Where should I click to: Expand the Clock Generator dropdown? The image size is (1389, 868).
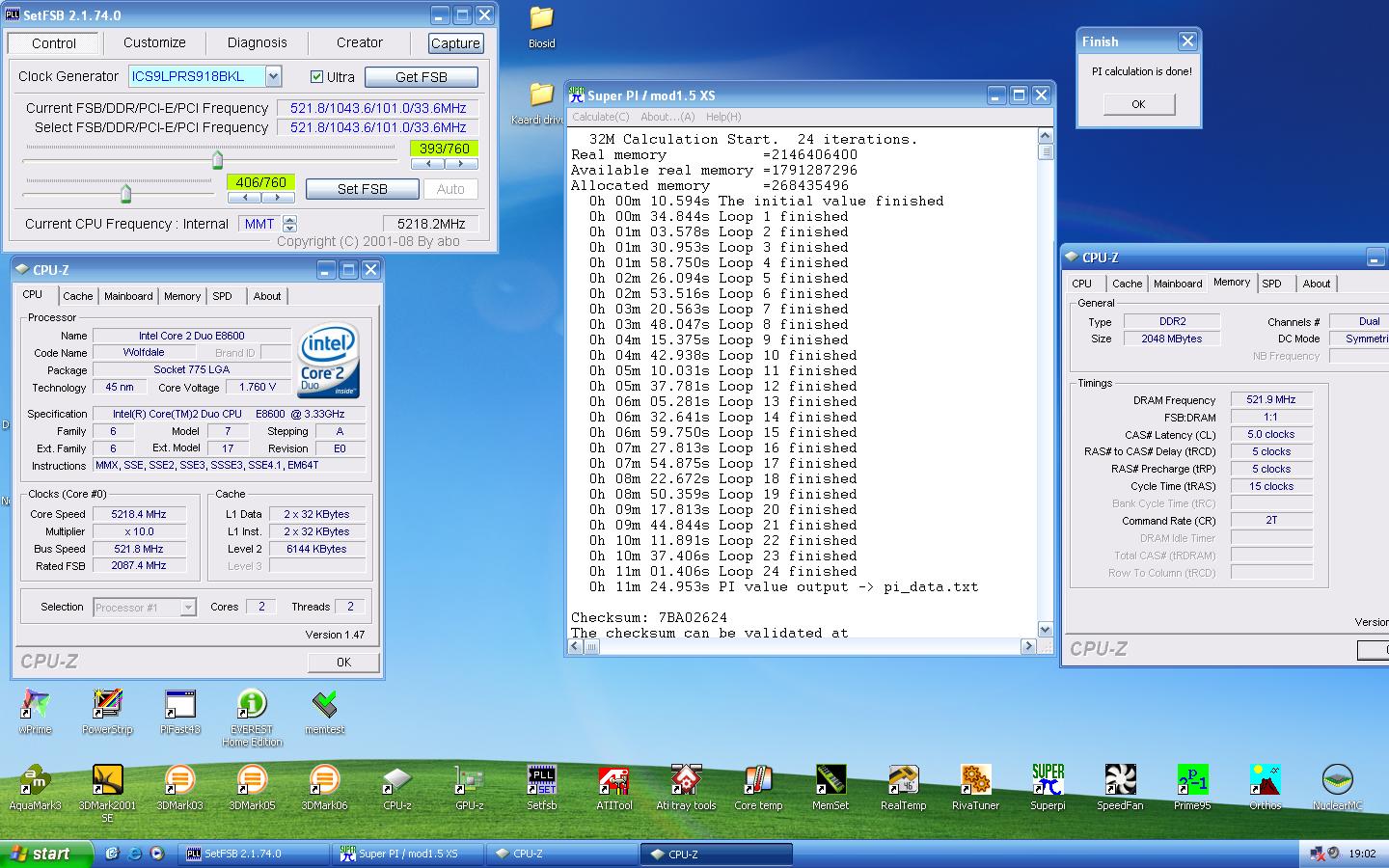point(273,76)
